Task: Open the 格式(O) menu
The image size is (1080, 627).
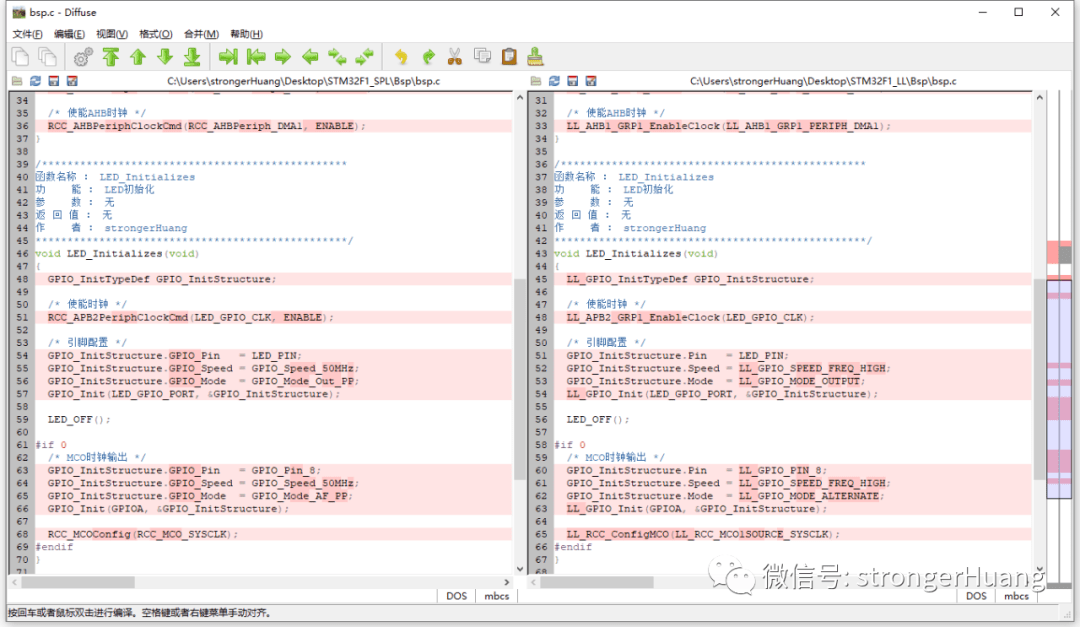Action: pyautogui.click(x=156, y=34)
